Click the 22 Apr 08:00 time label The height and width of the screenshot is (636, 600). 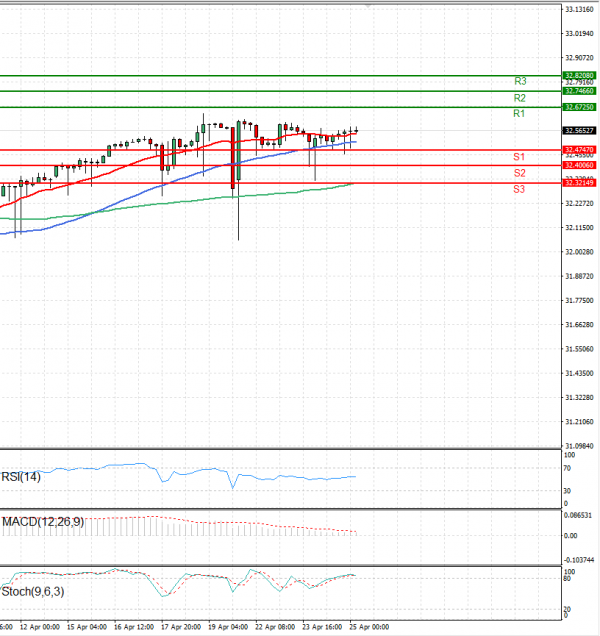coord(275,627)
